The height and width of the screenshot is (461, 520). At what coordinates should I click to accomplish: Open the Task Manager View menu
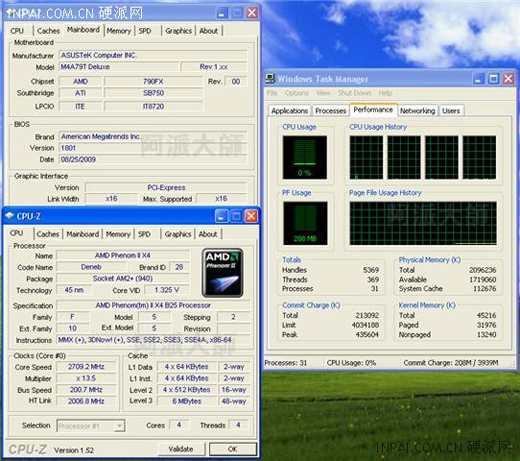(x=323, y=93)
